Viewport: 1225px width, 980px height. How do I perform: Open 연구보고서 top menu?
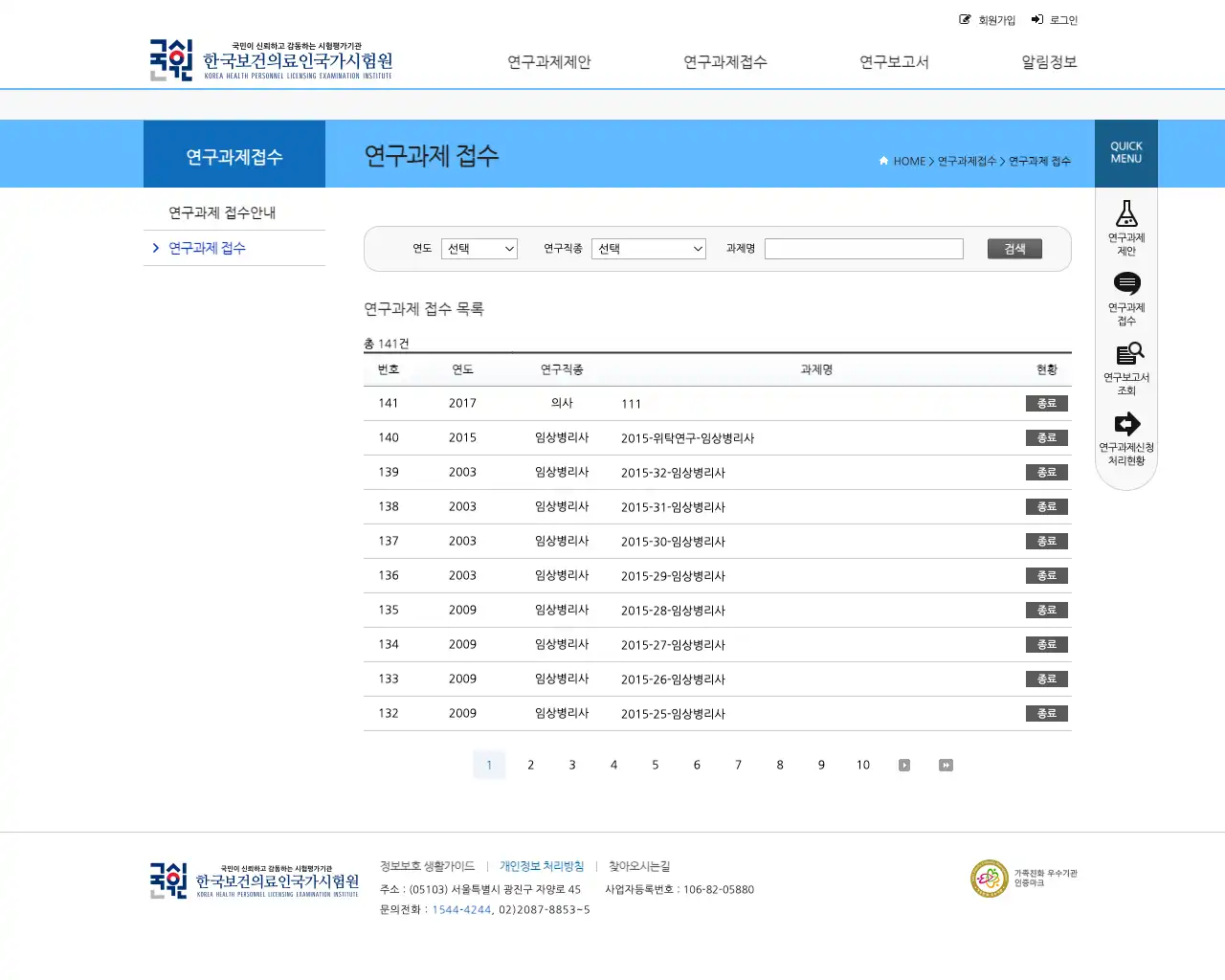coord(894,62)
